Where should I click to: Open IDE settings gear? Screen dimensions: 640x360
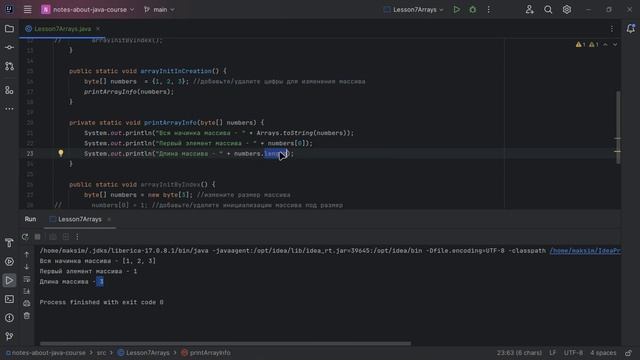click(x=567, y=9)
